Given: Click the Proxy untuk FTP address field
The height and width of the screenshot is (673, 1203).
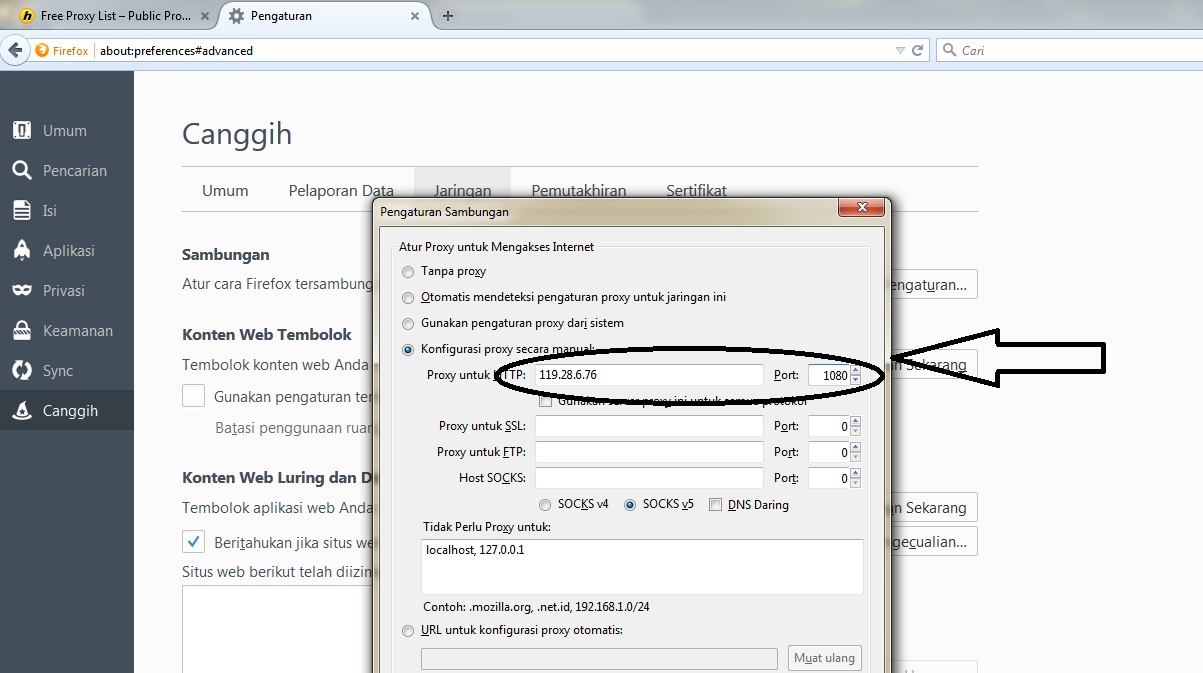Looking at the screenshot, I should click(649, 452).
